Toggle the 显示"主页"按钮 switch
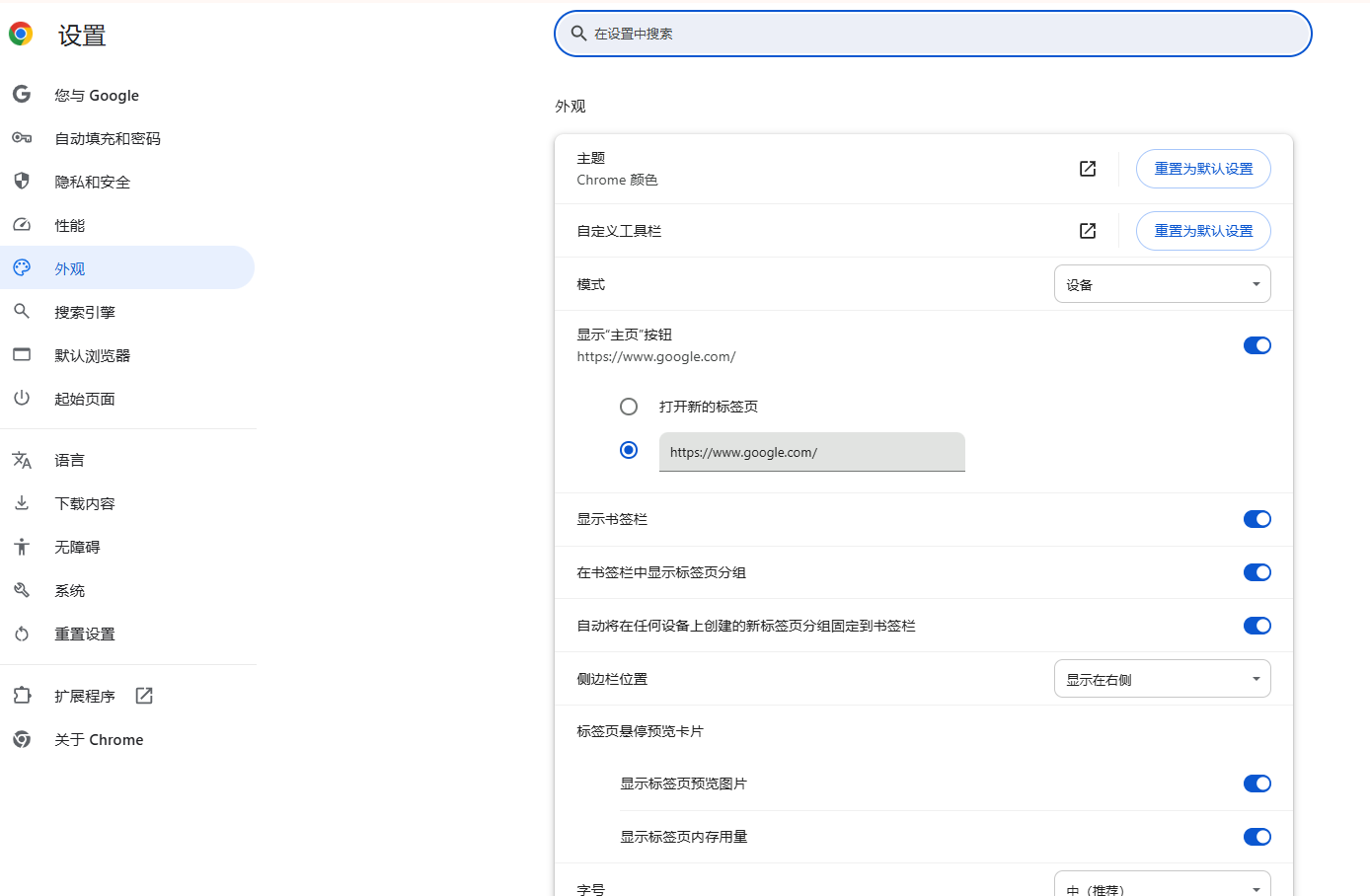1370x896 pixels. [1257, 345]
